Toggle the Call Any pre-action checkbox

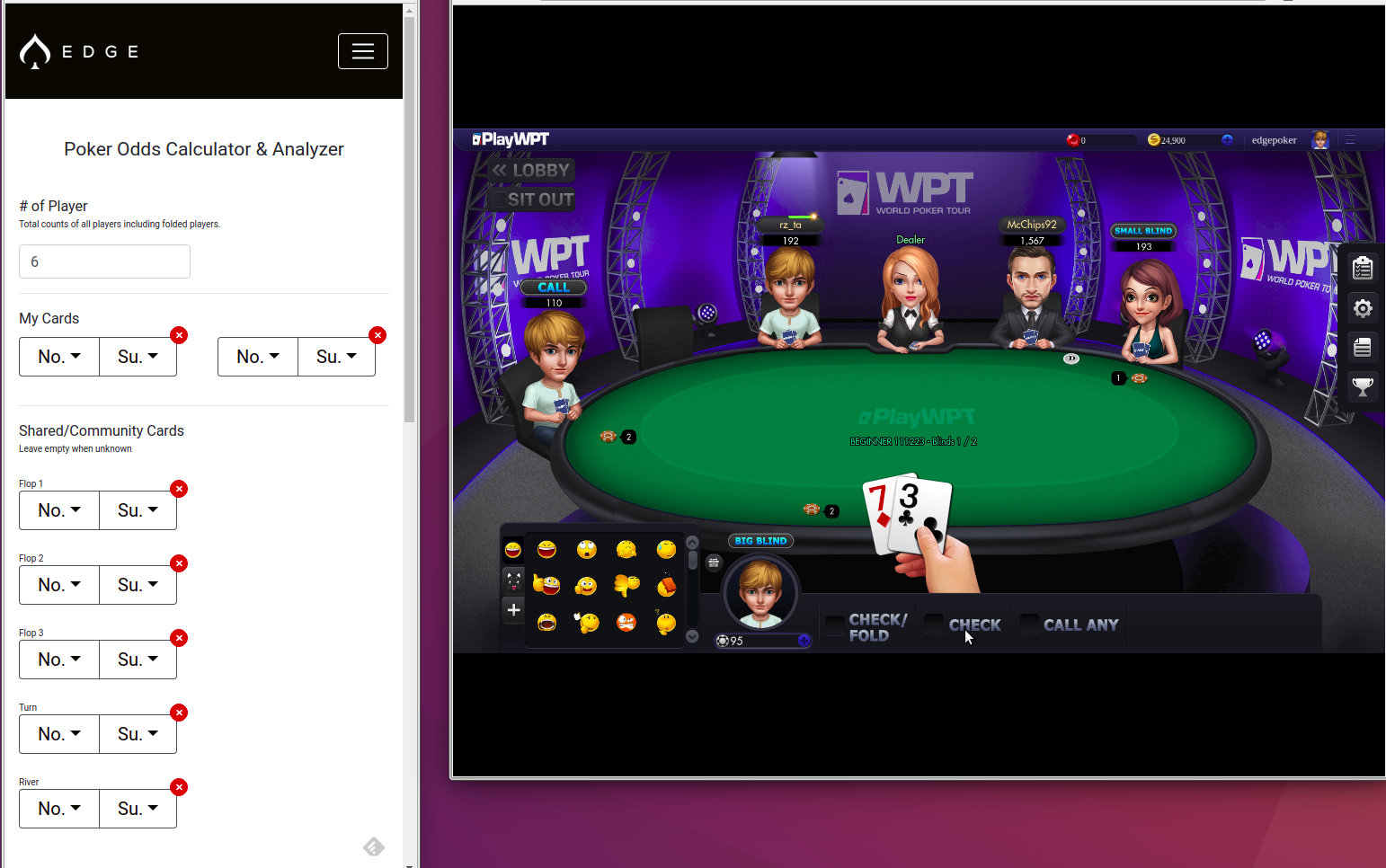coord(1030,624)
